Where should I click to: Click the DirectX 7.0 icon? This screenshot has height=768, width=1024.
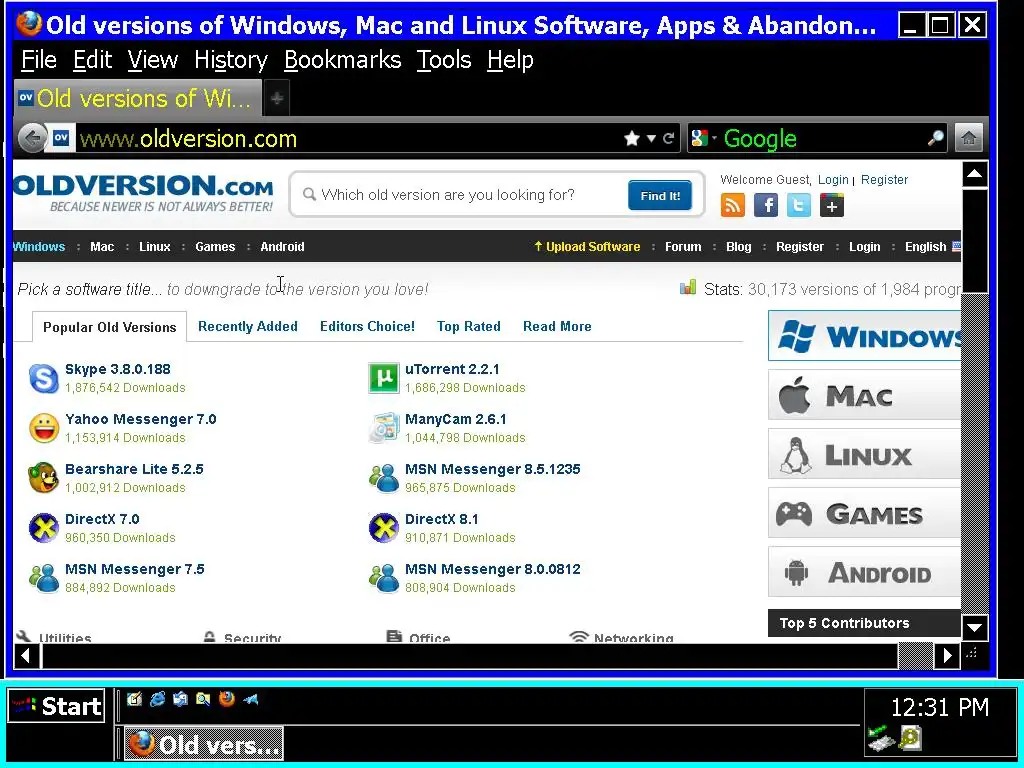(x=44, y=528)
